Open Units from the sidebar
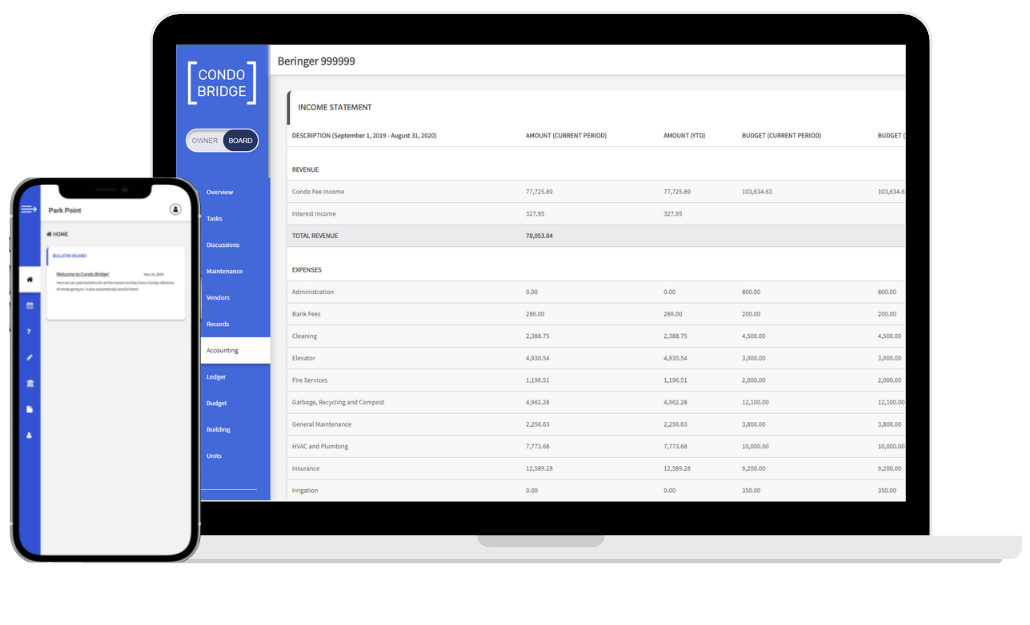 click(214, 456)
